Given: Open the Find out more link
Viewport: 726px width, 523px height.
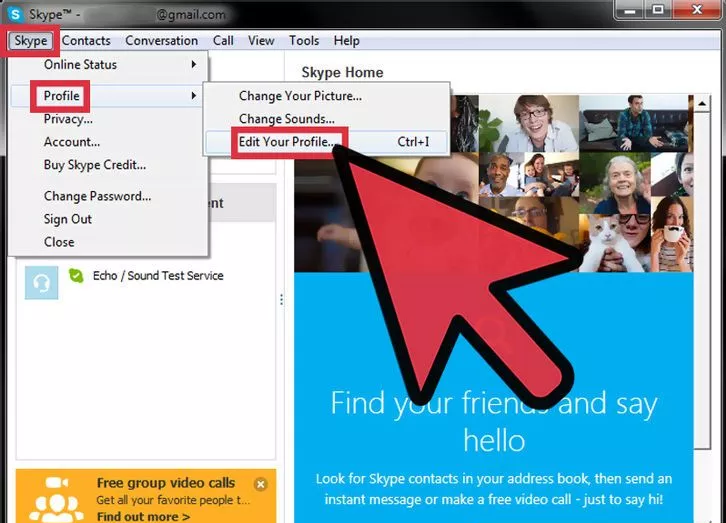Looking at the screenshot, I should coord(144,517).
